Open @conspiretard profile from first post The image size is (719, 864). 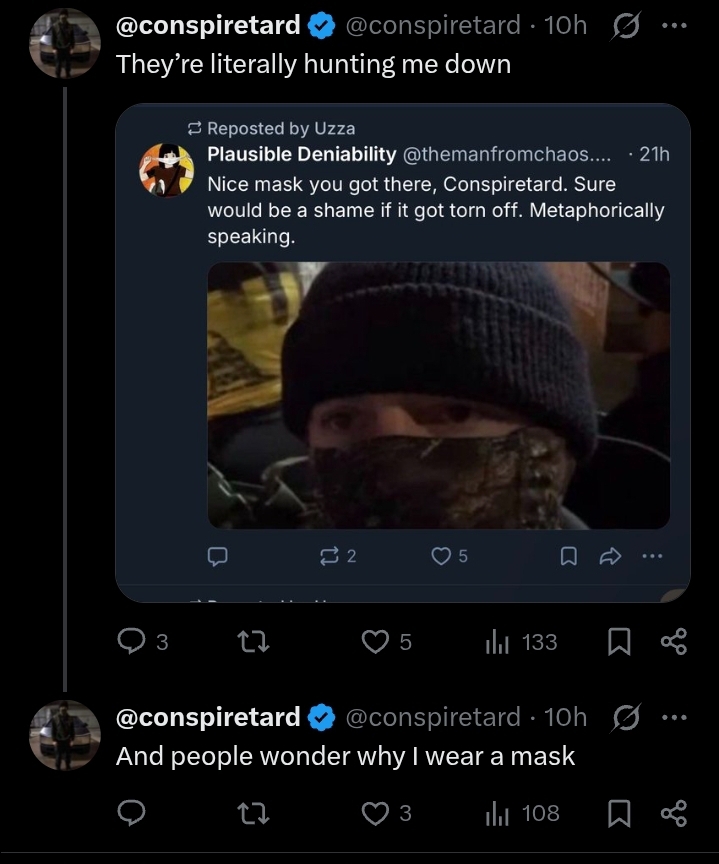click(208, 25)
